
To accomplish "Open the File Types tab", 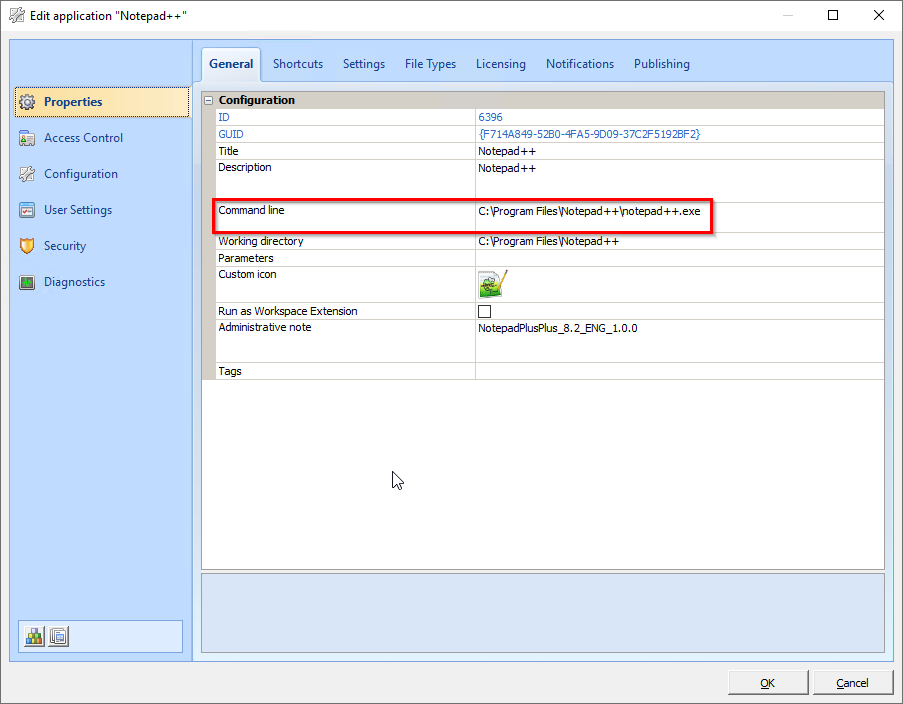I will [430, 63].
